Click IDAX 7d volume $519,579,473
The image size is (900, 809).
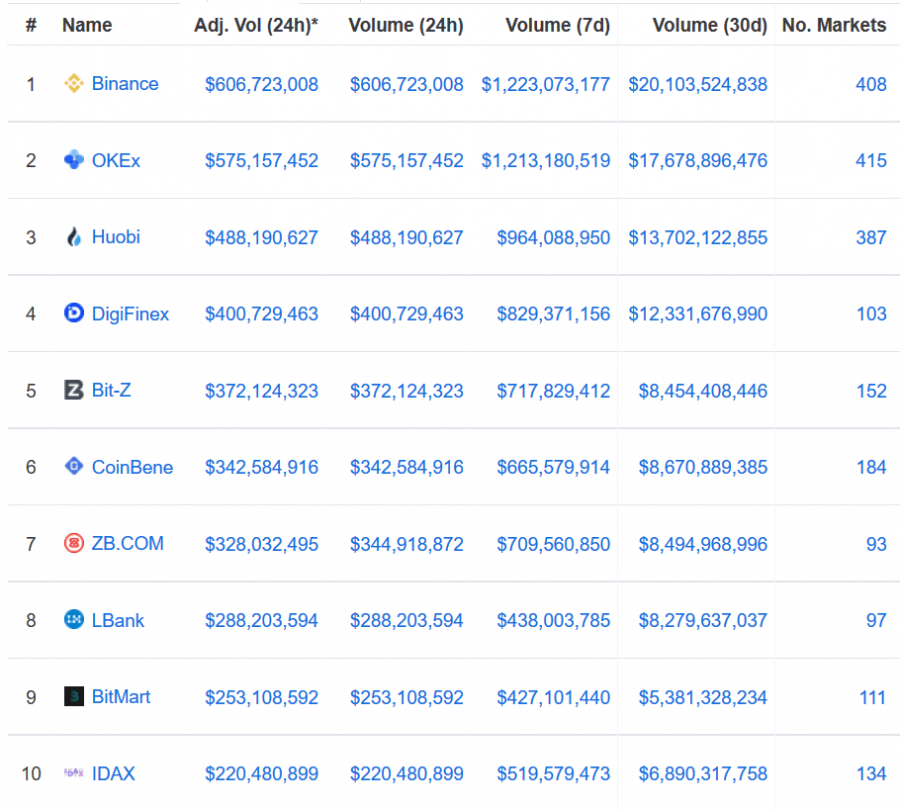pos(553,774)
